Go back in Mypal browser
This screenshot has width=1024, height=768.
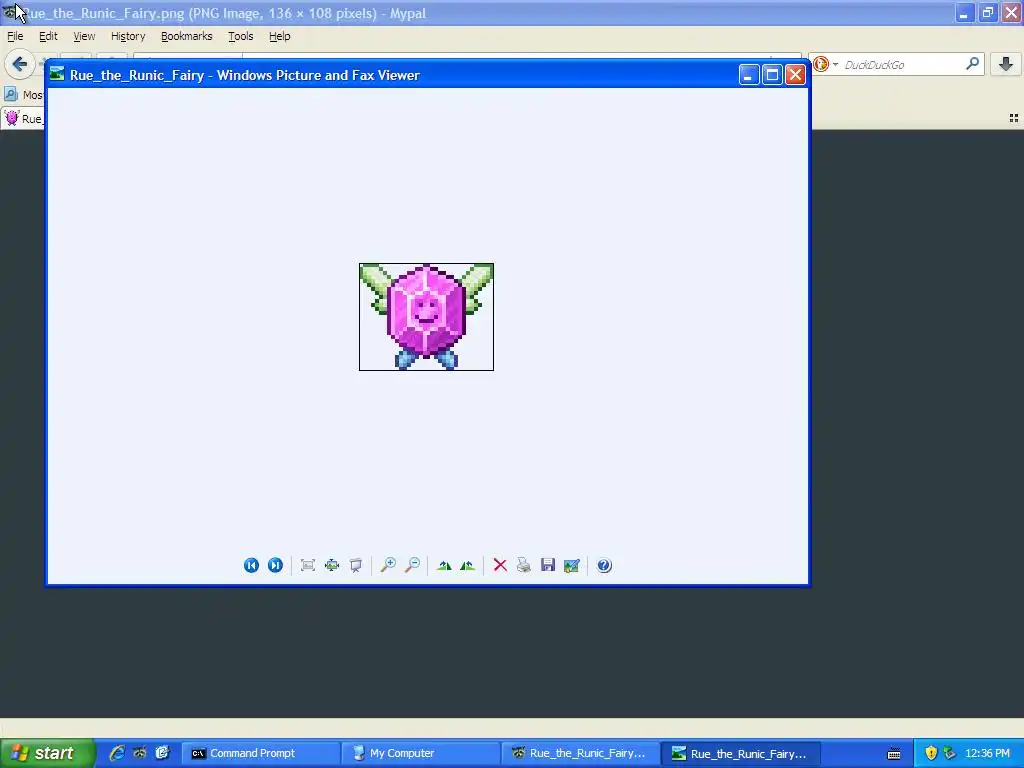[x=19, y=64]
